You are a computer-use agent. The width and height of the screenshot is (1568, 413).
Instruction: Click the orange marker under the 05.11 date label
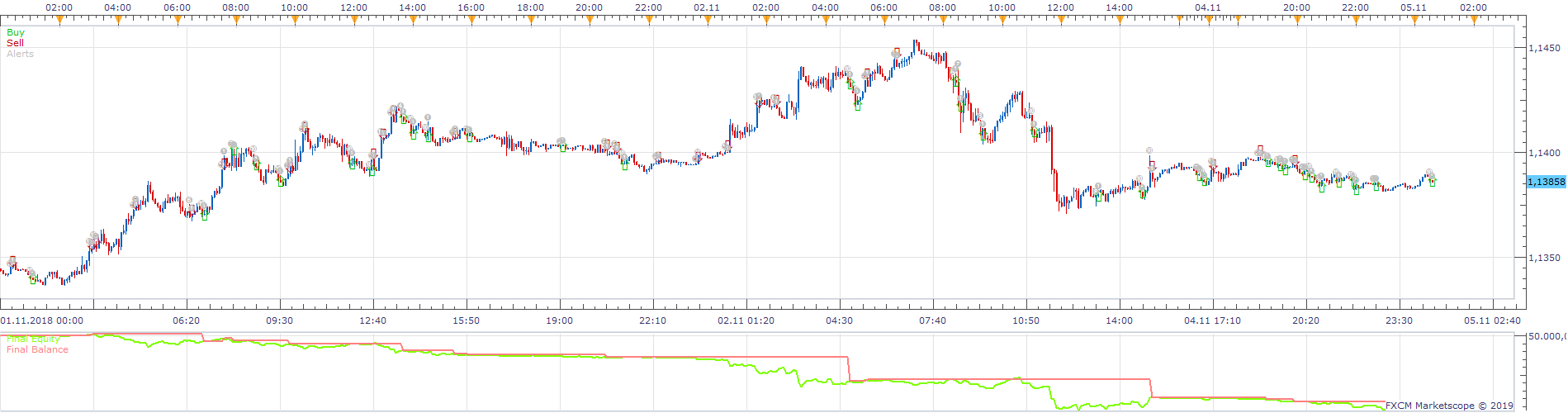click(x=1414, y=21)
